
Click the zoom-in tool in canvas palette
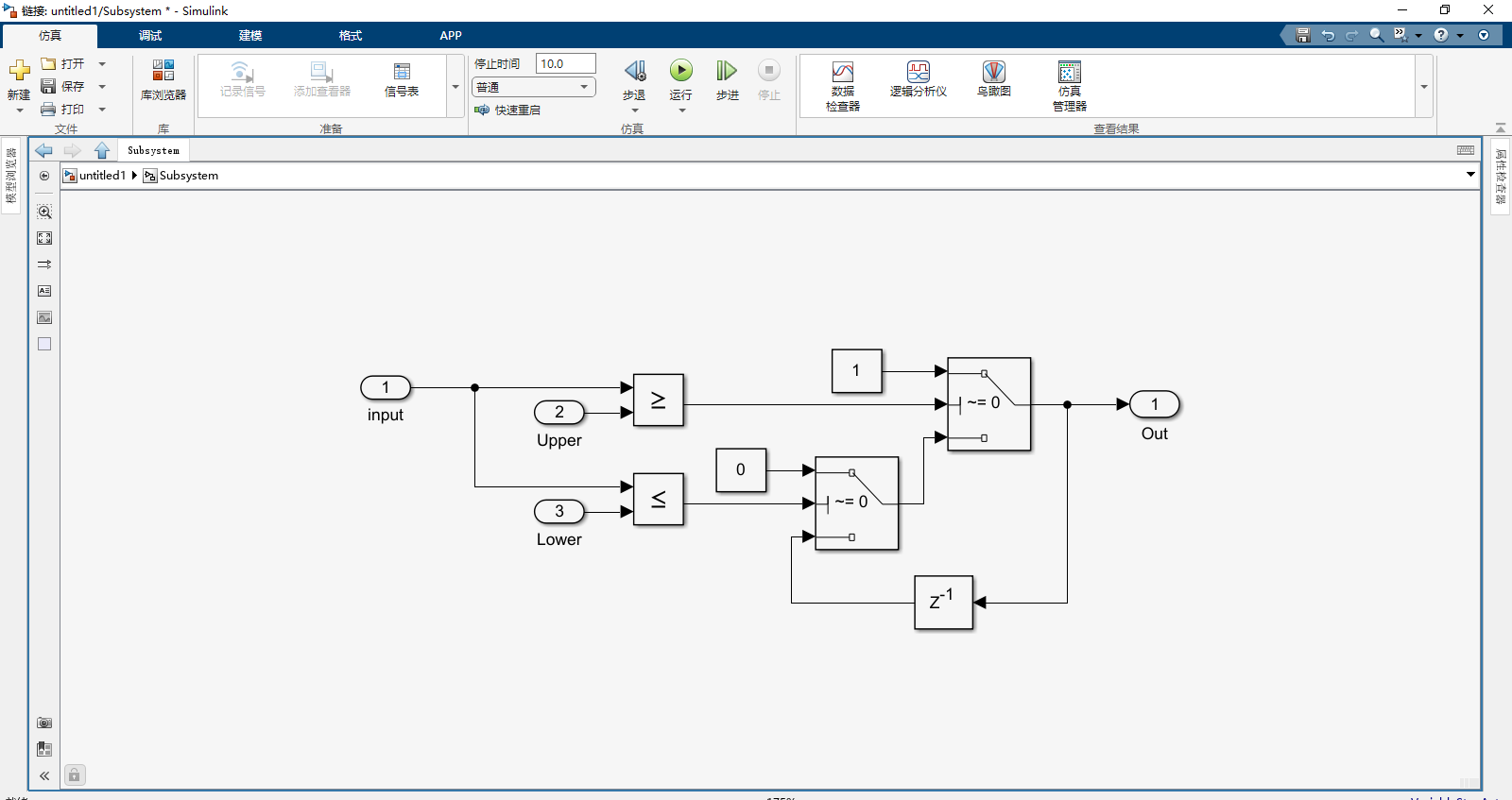(x=44, y=212)
